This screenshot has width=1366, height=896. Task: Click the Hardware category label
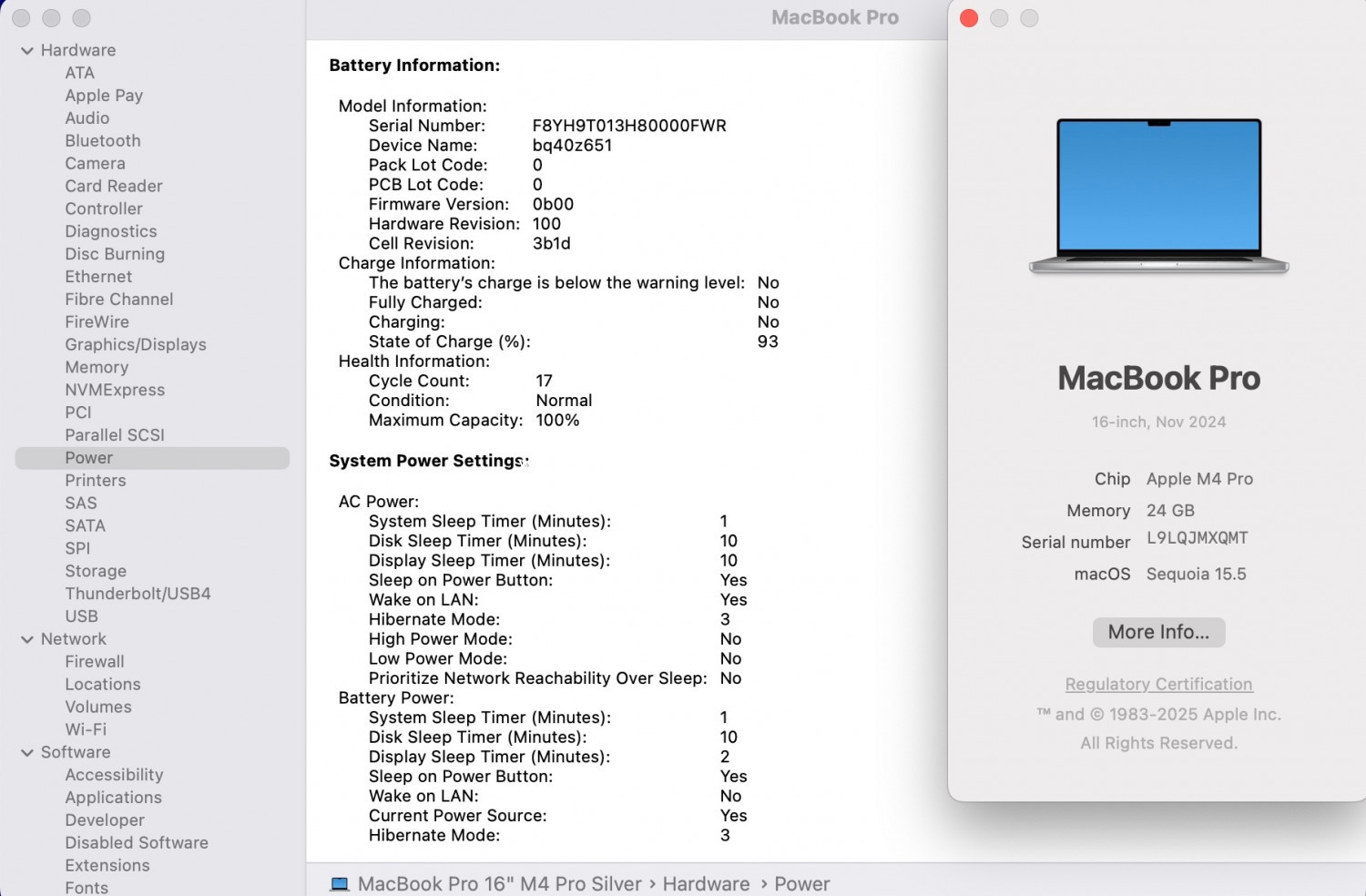tap(77, 50)
